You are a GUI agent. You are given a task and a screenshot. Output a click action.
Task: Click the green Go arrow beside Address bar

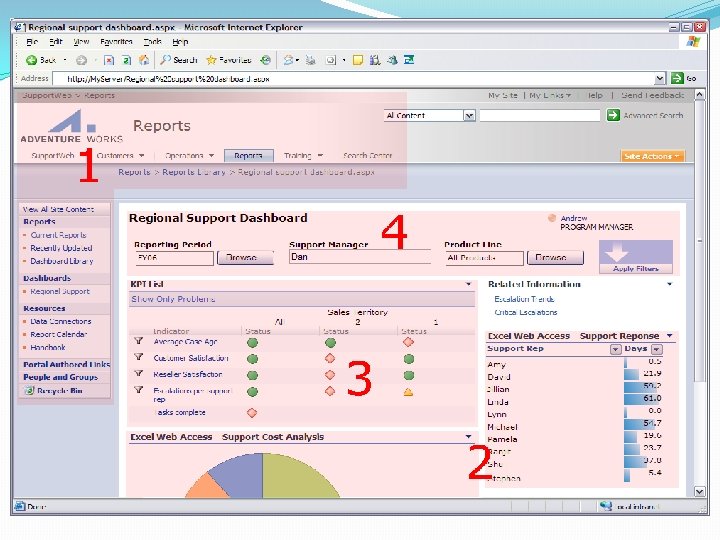[677, 78]
